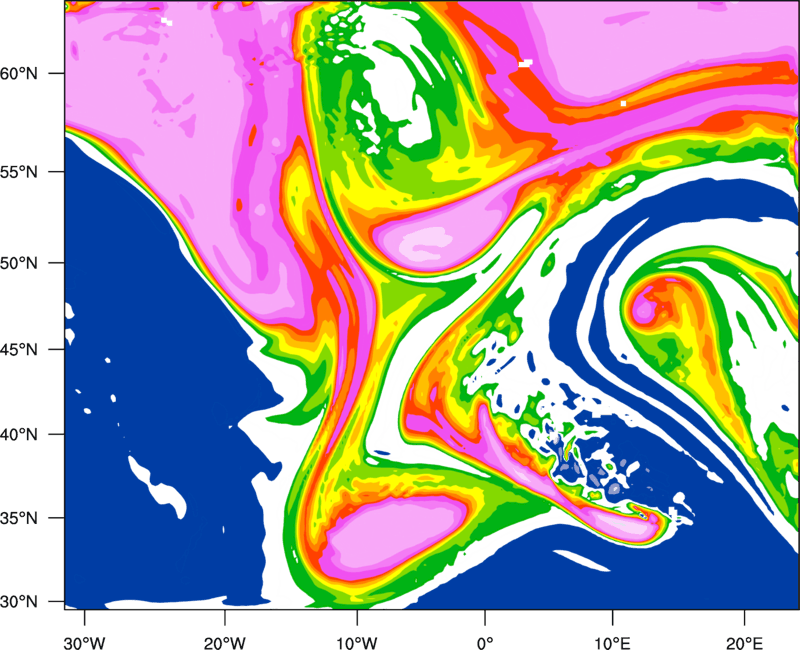
Task: Click the 20°E longitude label
Action: [x=744, y=643]
